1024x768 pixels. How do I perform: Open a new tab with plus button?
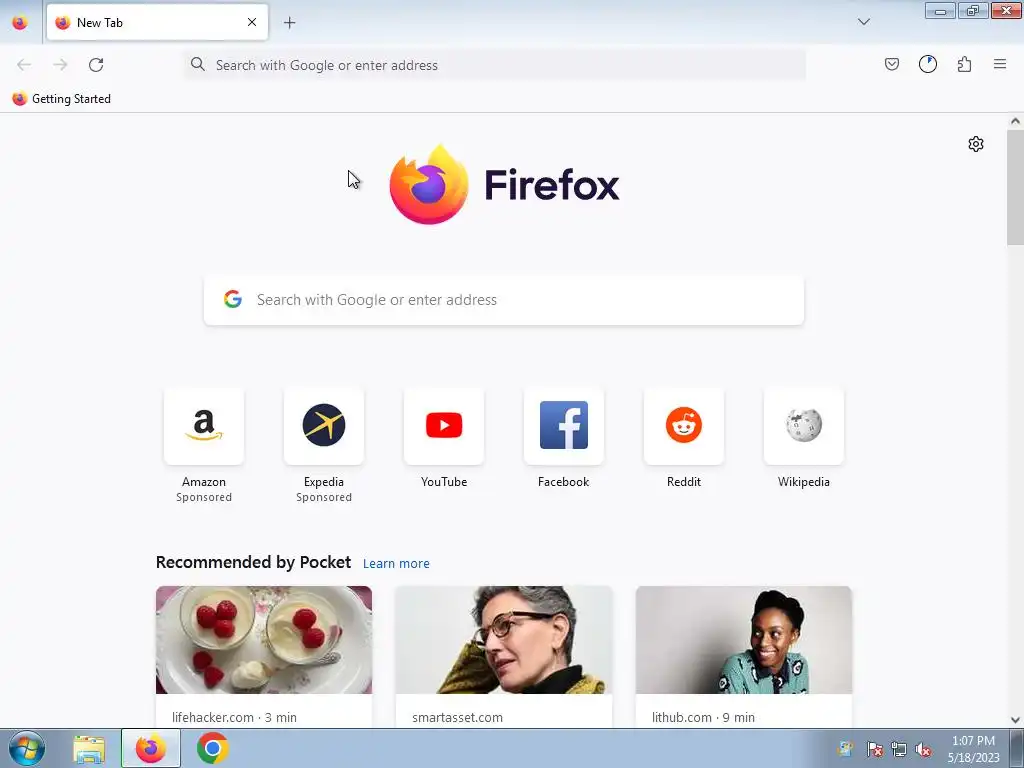(x=289, y=23)
